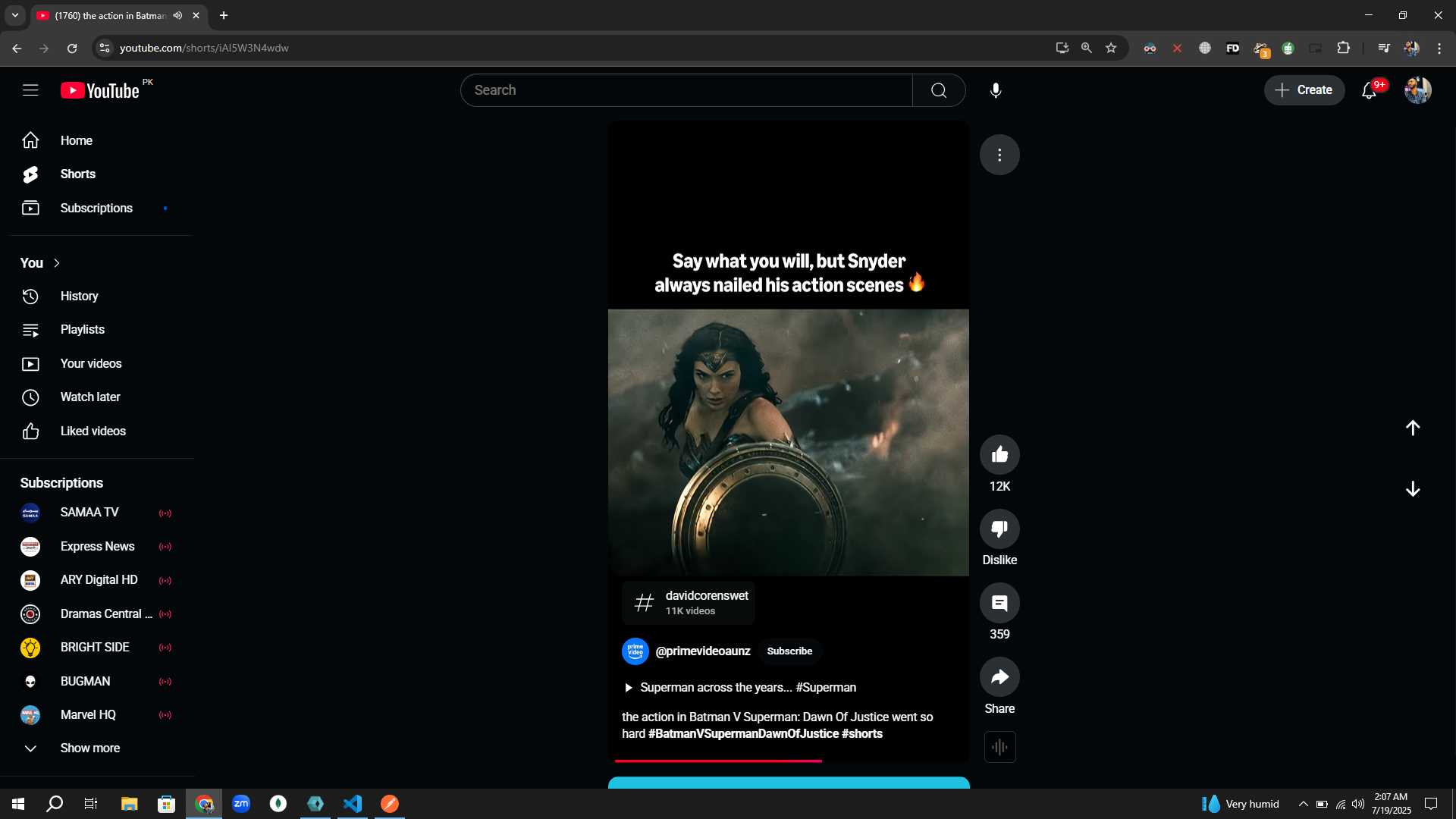Like this Short with thumbs up

tap(999, 455)
